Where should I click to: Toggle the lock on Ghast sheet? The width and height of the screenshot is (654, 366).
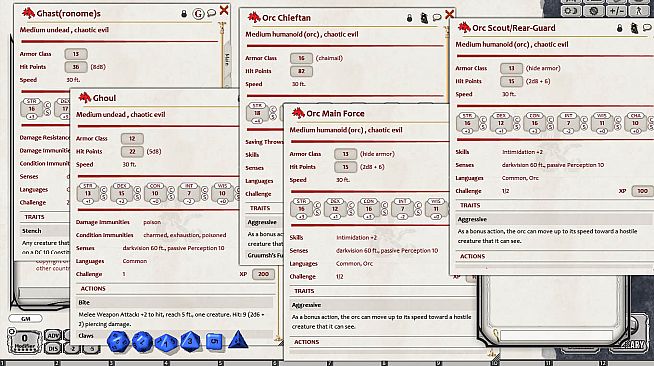[184, 14]
